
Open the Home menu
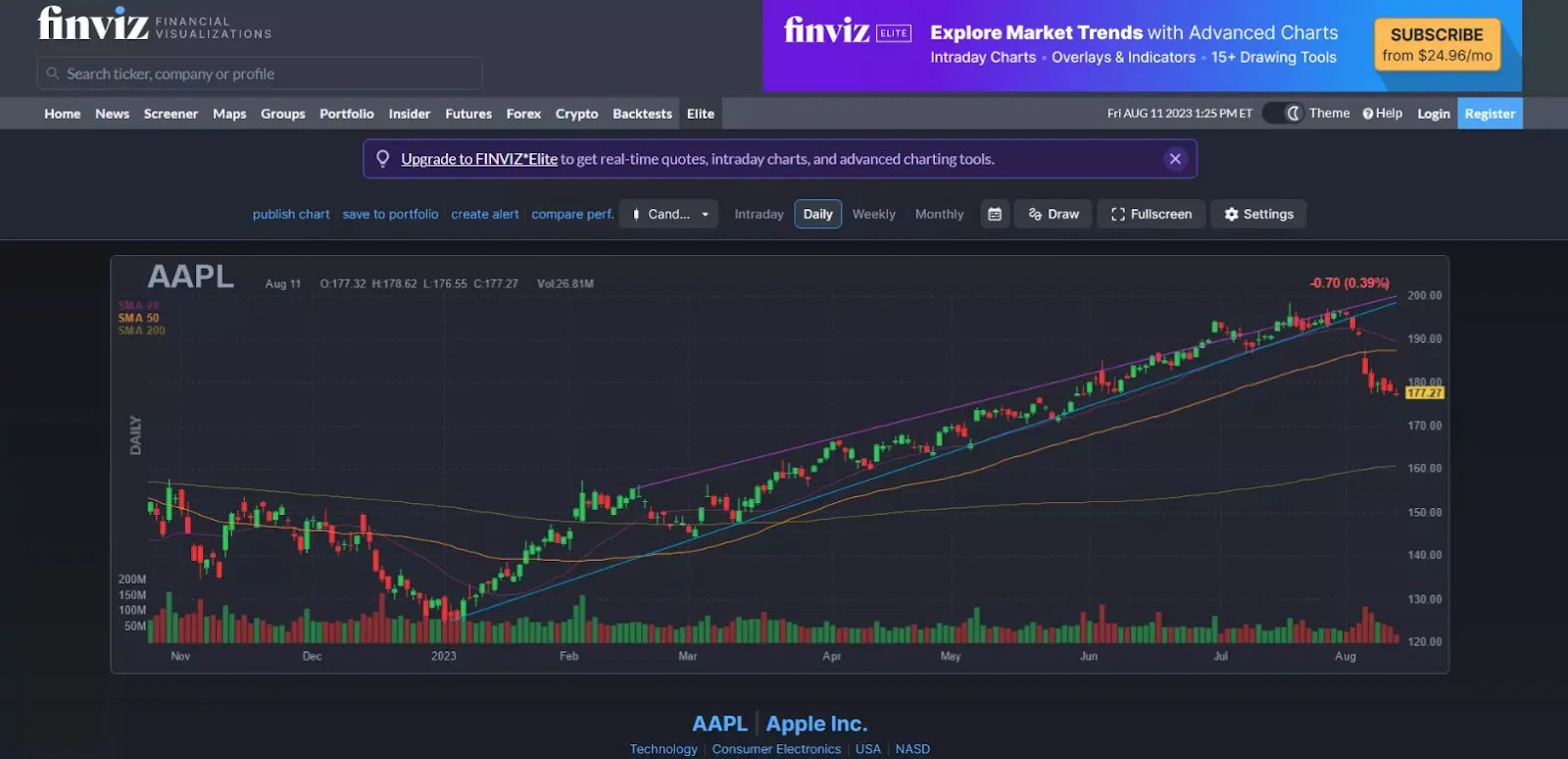[63, 114]
